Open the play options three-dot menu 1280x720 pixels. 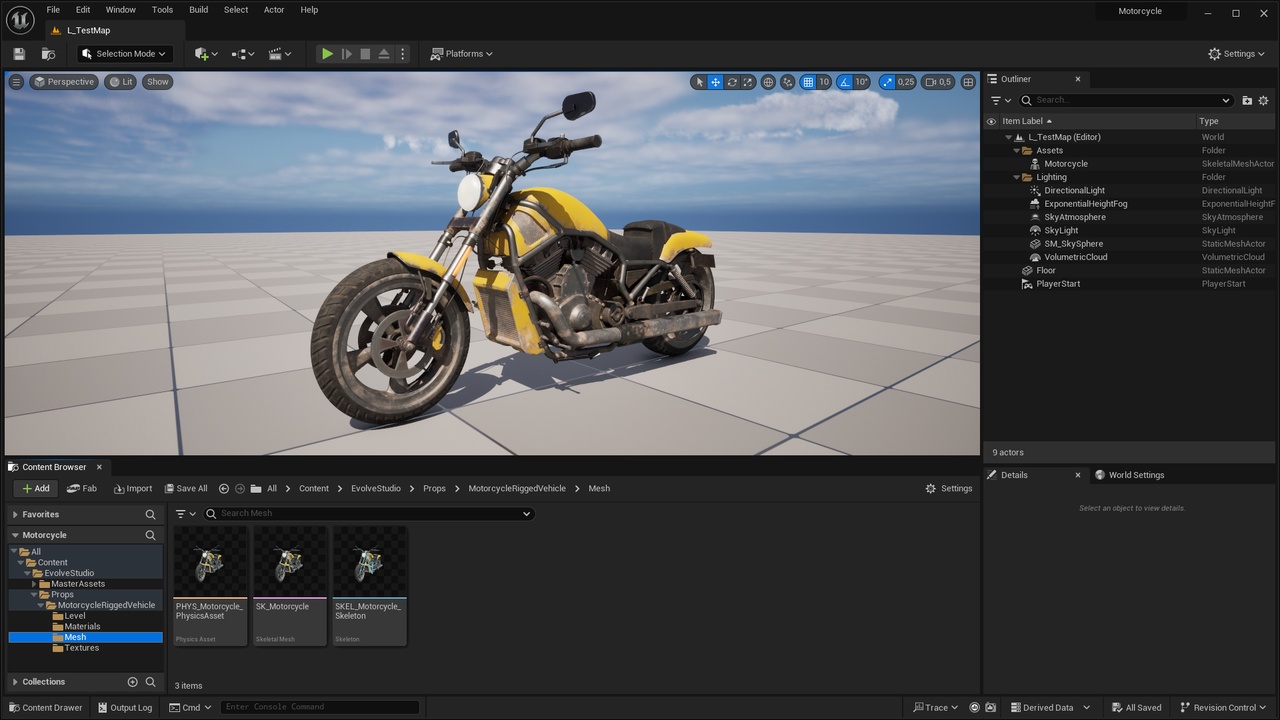pyautogui.click(x=403, y=54)
